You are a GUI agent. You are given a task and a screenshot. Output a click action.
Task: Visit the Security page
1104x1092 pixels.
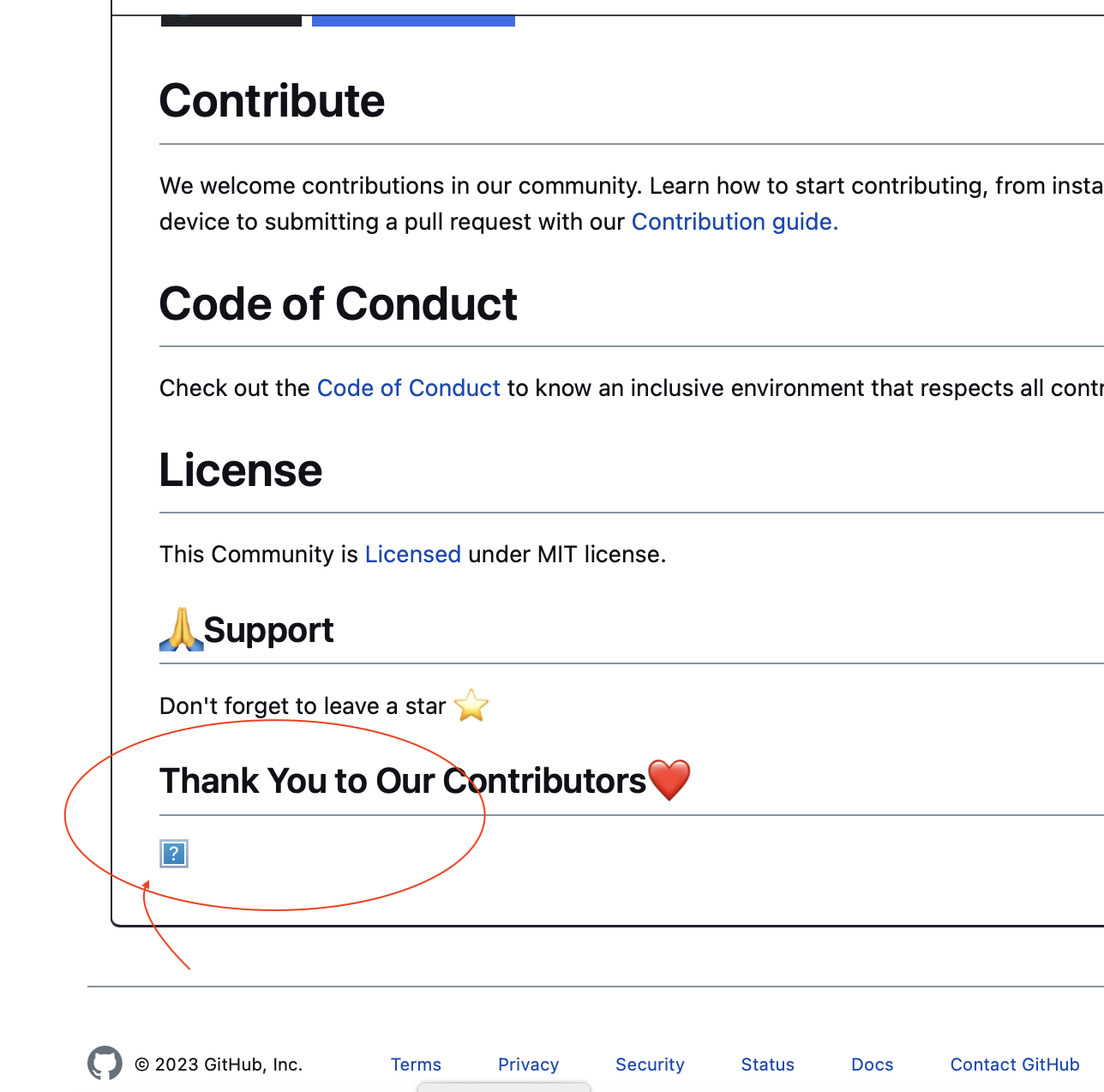[x=650, y=1064]
